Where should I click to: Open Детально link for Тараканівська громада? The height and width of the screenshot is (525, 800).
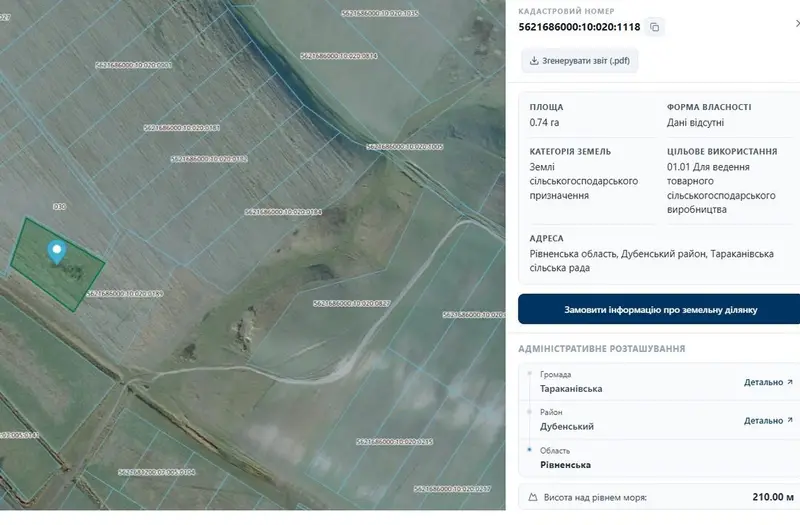click(x=763, y=382)
